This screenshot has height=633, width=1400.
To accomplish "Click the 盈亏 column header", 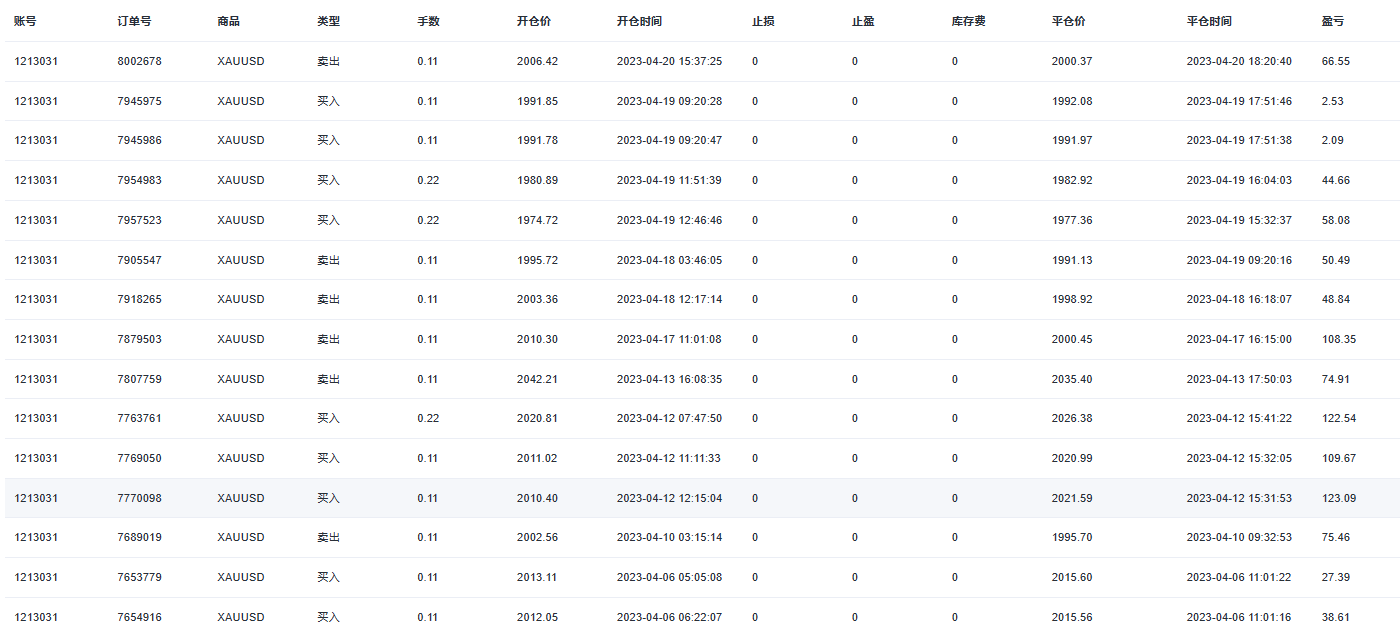I will [1333, 21].
